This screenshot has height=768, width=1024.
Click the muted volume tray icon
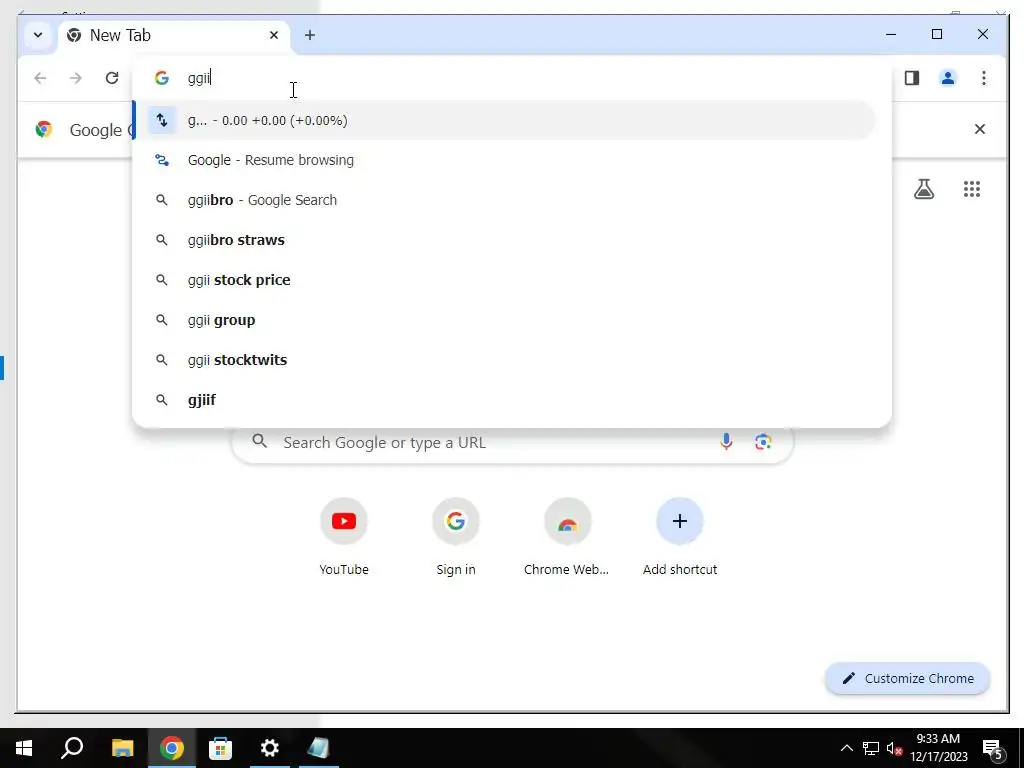(895, 748)
